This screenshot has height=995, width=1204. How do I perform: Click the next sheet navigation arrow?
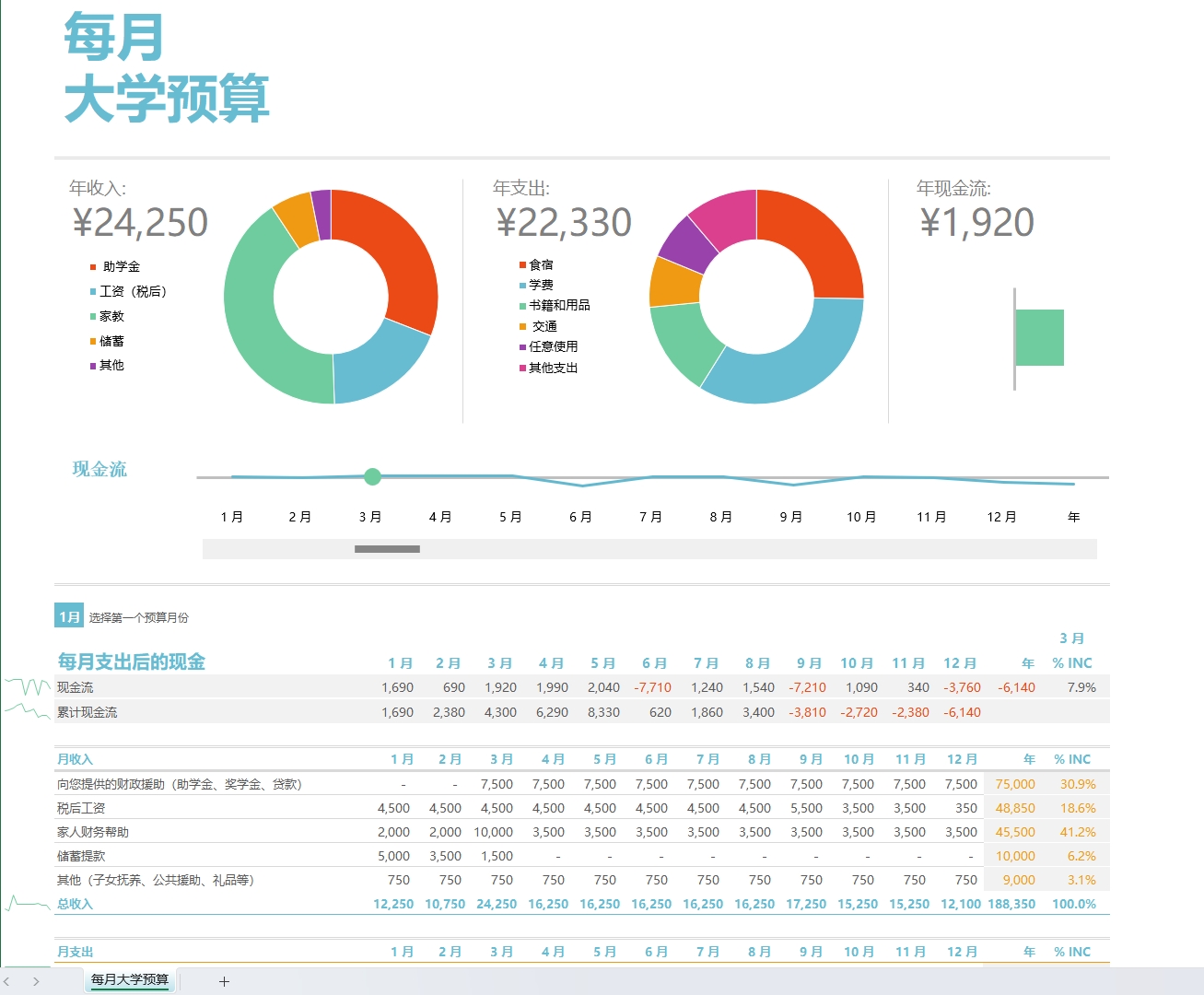(36, 981)
